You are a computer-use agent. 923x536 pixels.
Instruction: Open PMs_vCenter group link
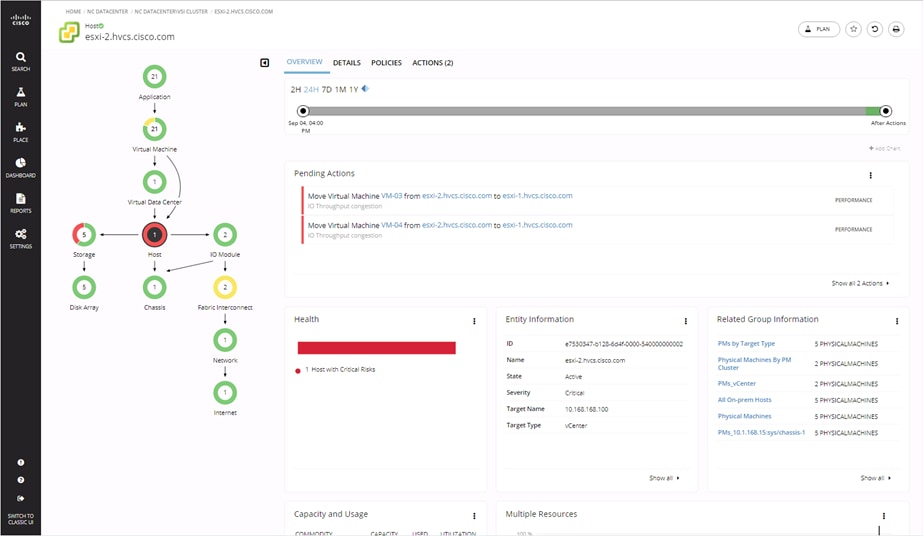737,384
